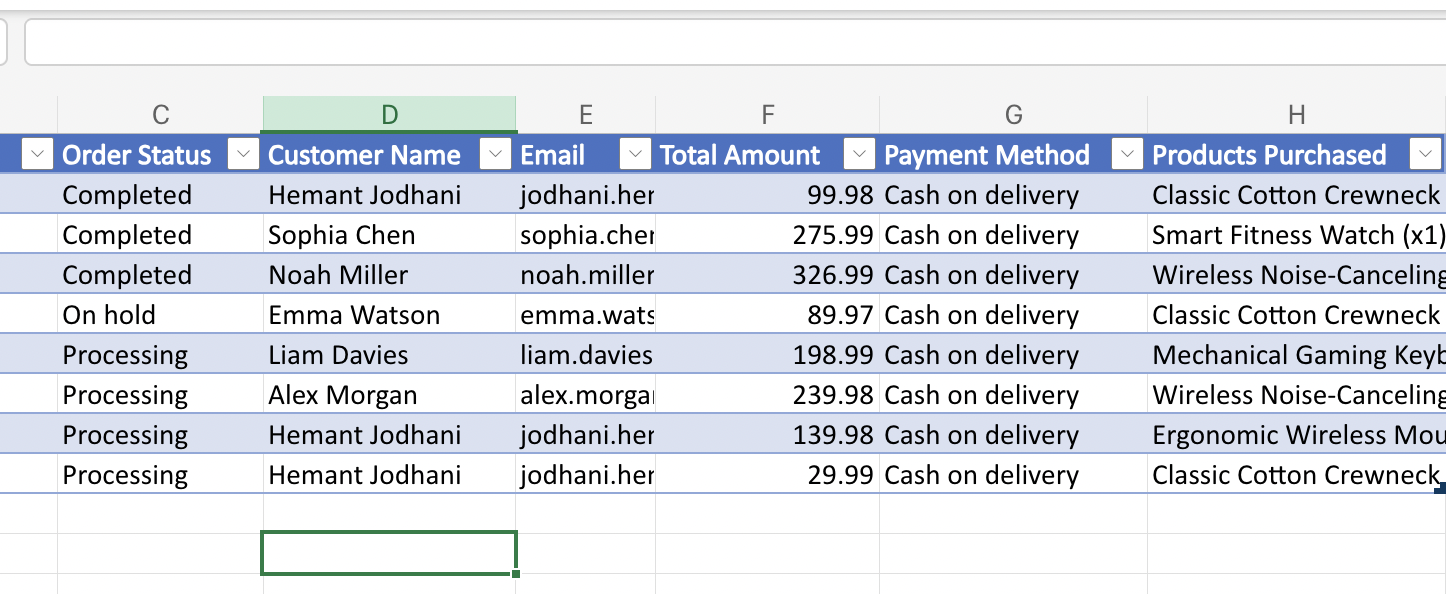Select the 139.98 amount cell

(x=767, y=435)
